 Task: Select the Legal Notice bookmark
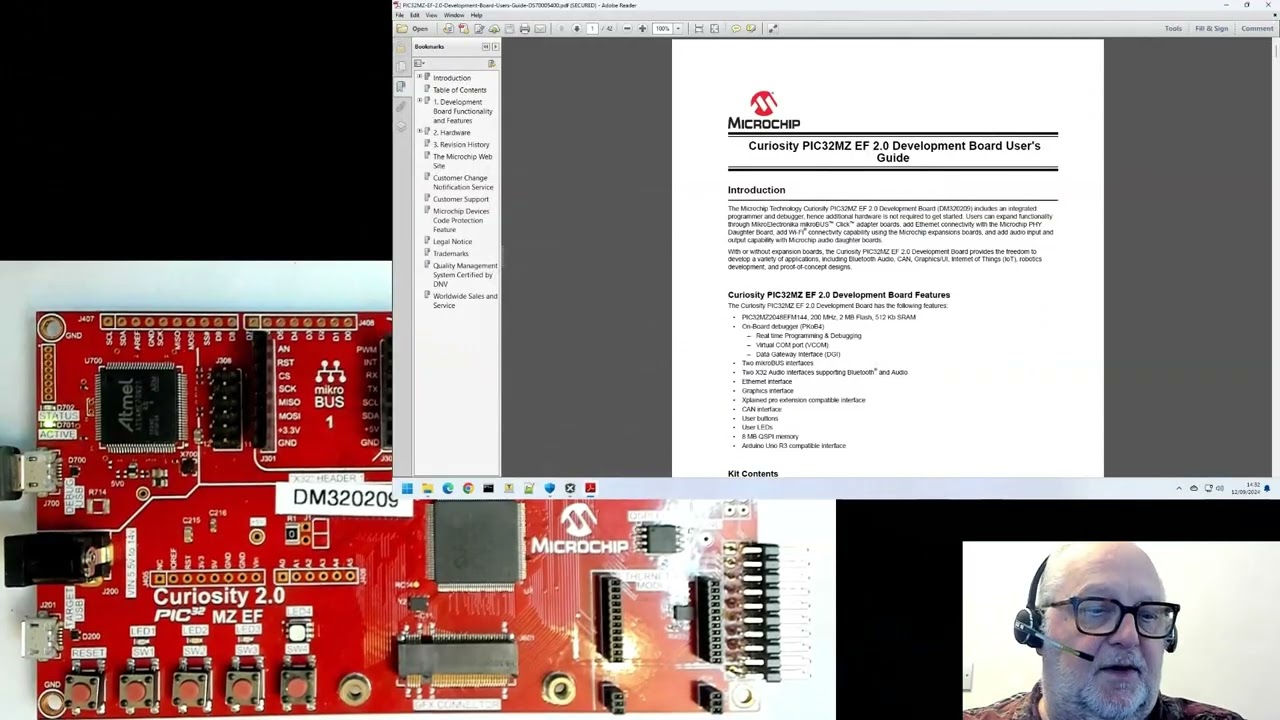[x=452, y=242]
